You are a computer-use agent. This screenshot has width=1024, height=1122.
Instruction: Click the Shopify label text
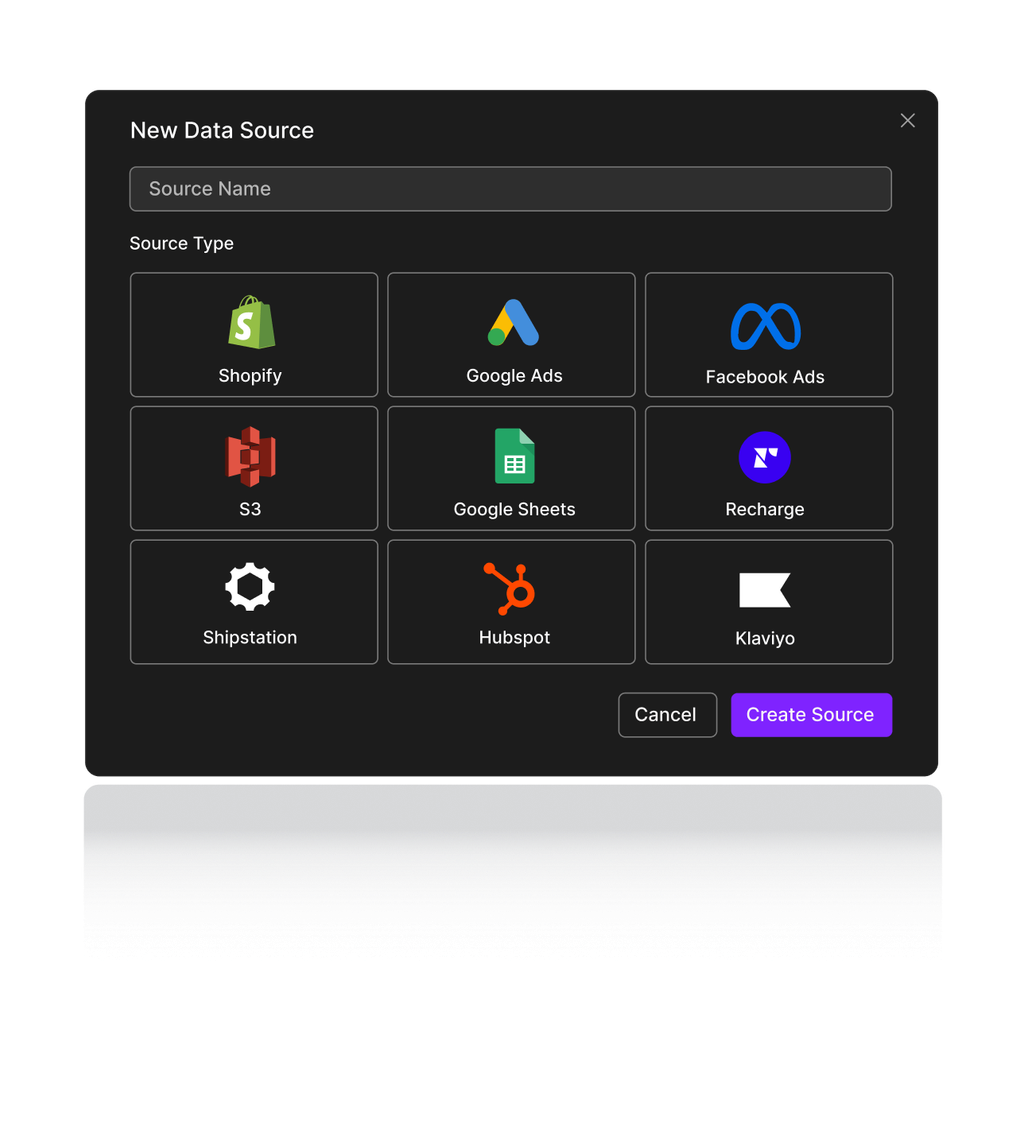coord(250,376)
